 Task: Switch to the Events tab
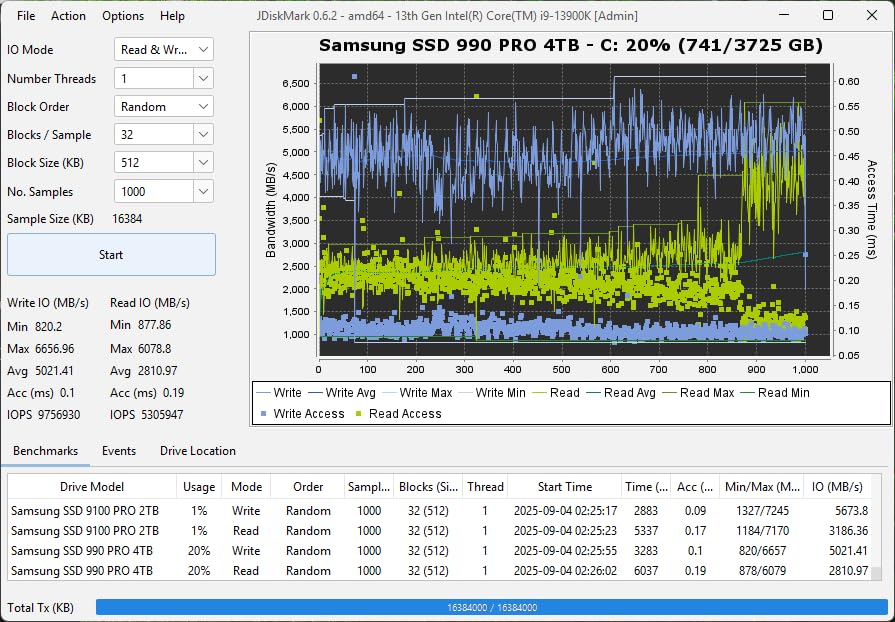tap(119, 451)
